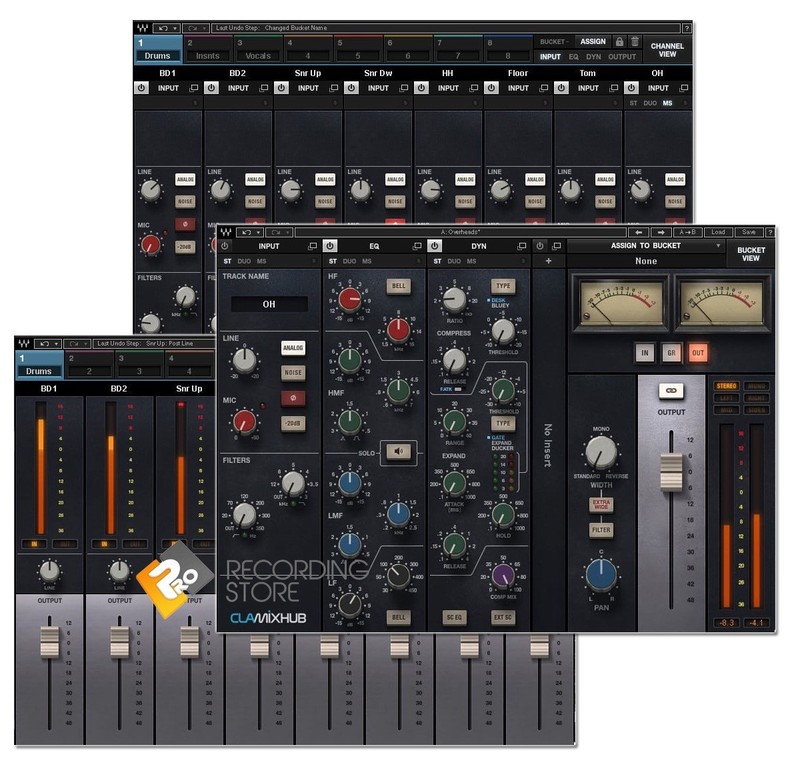Select the Insnts bucket tab
The image size is (800, 765).
[x=207, y=50]
